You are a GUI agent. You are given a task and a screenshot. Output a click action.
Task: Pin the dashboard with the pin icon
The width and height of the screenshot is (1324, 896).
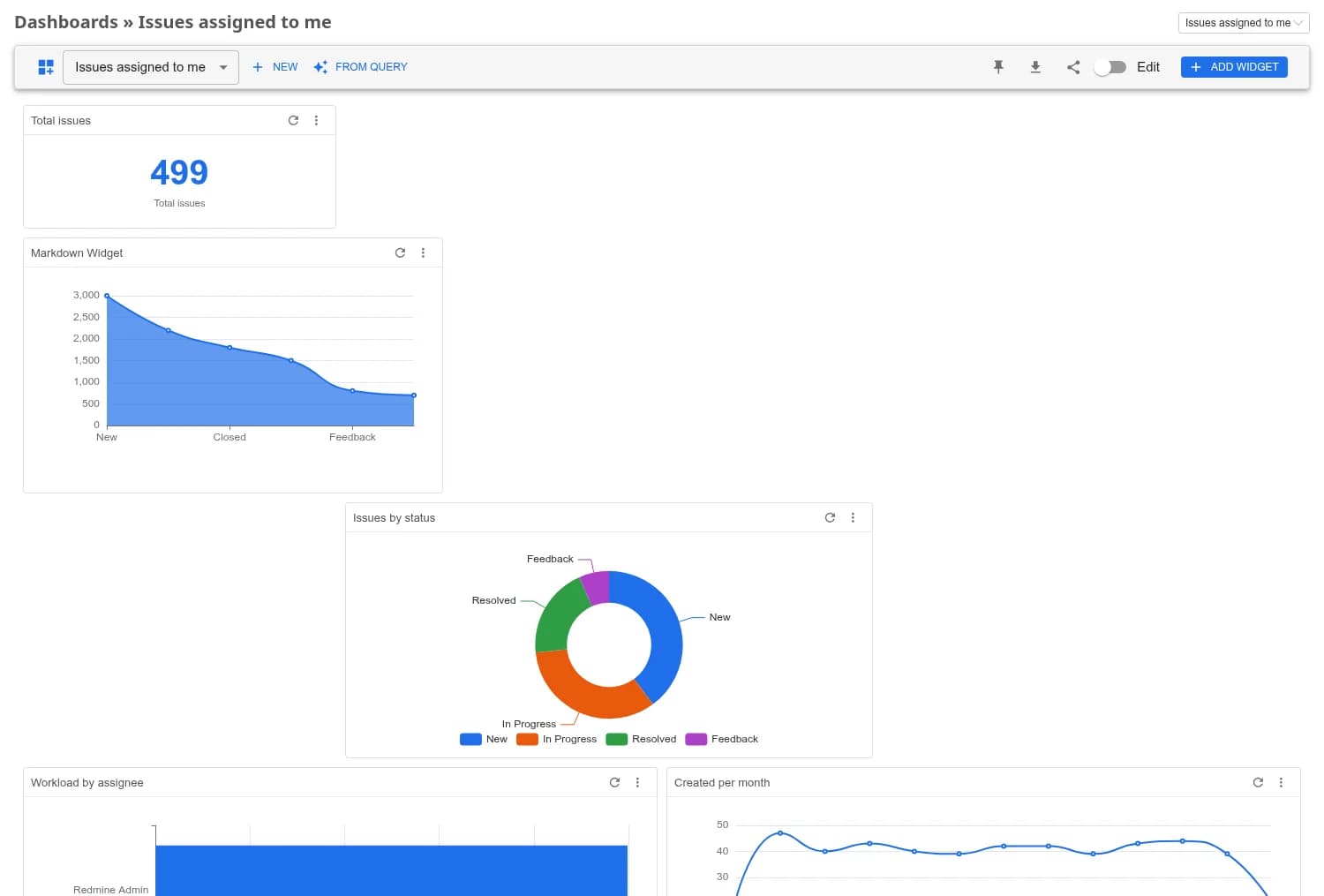998,67
